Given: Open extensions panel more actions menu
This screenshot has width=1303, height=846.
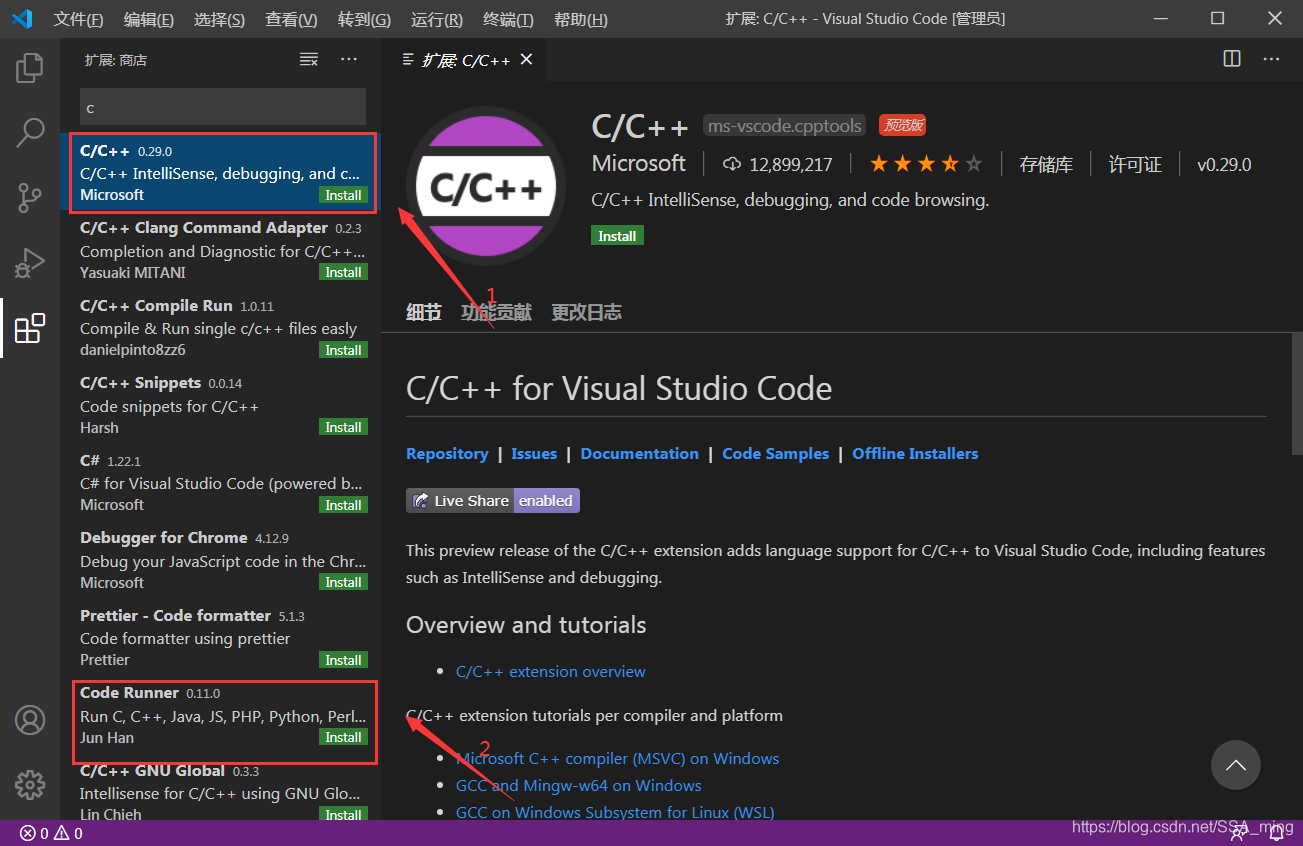Looking at the screenshot, I should pyautogui.click(x=349, y=60).
